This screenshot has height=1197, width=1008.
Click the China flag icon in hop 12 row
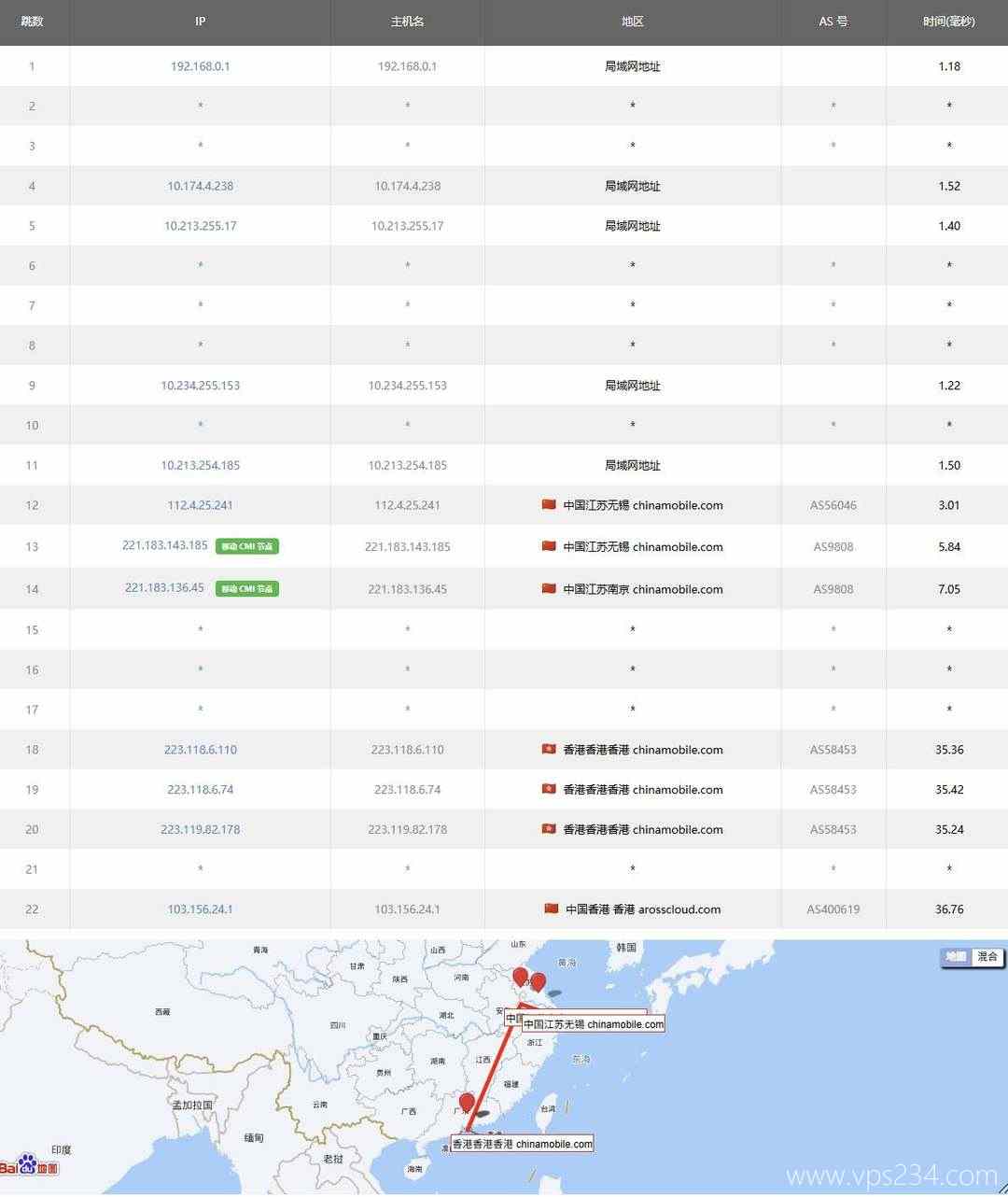tap(549, 504)
